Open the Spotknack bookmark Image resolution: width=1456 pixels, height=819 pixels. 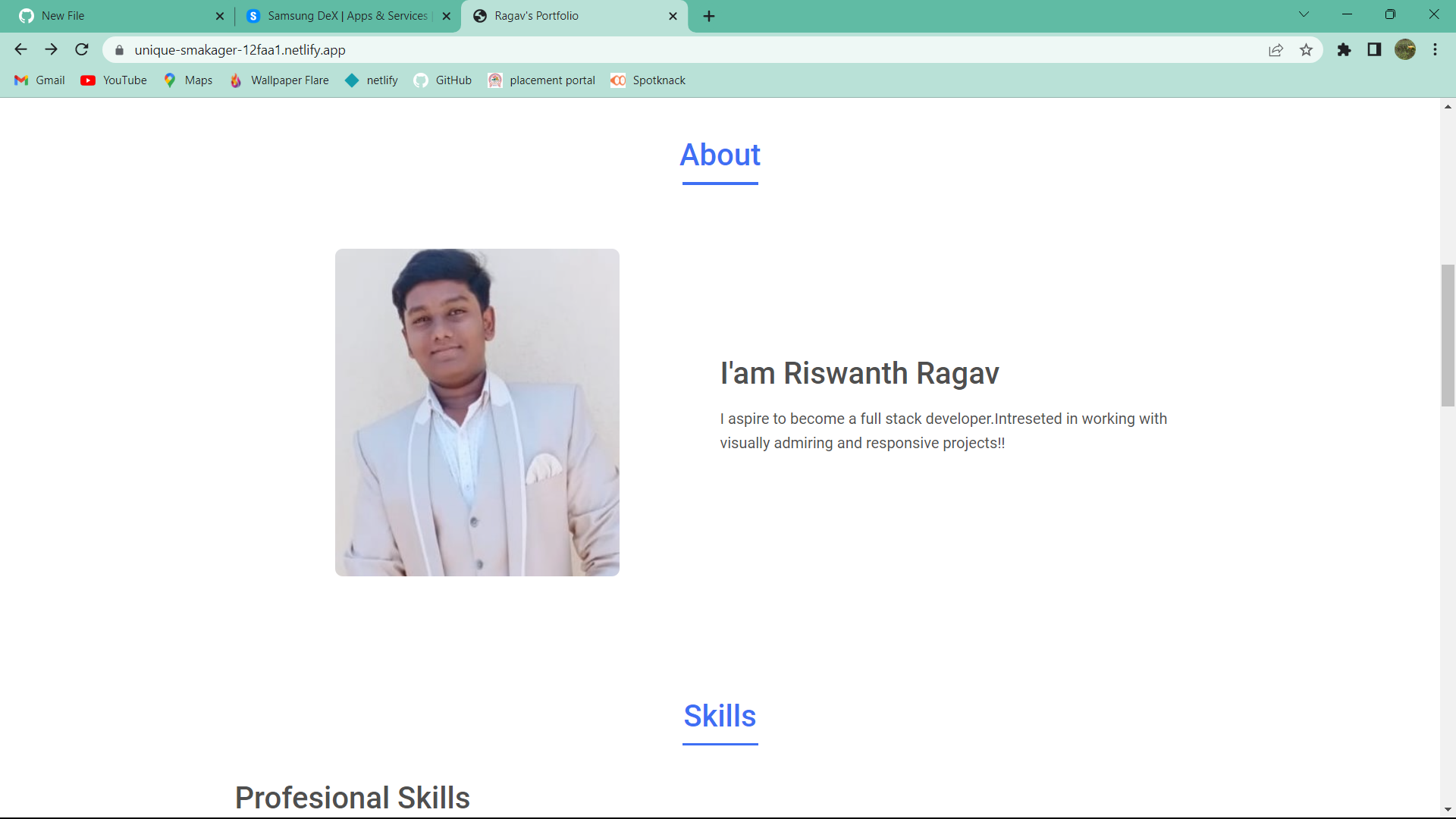[x=648, y=80]
